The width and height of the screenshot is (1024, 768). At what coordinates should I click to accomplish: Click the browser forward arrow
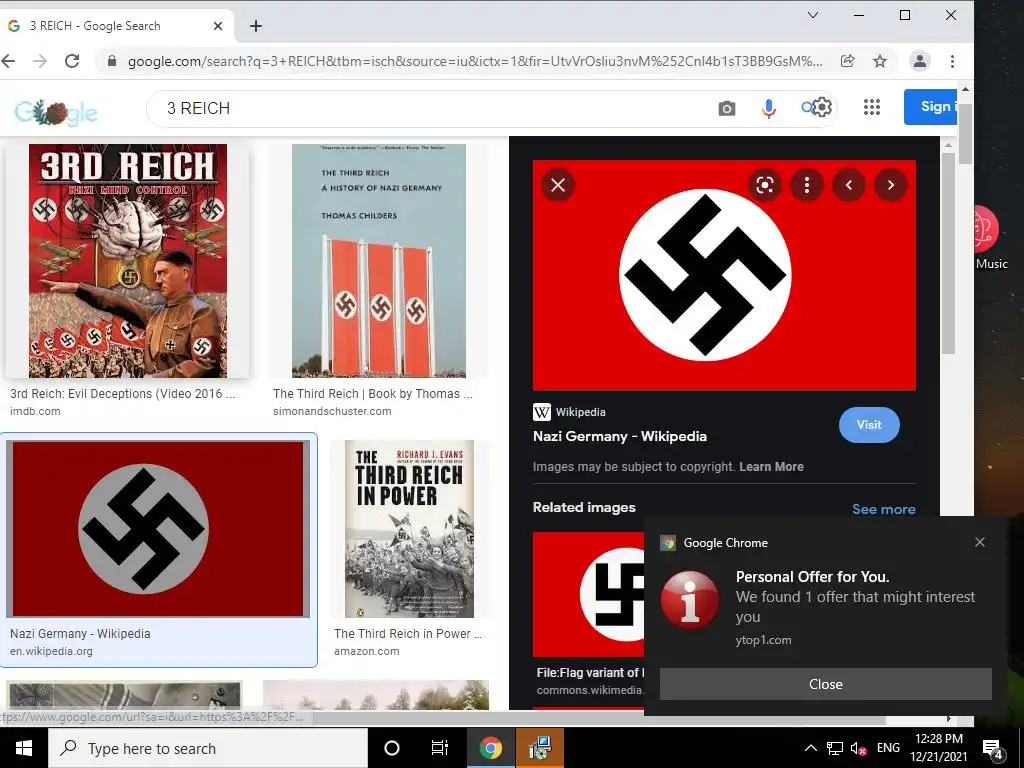[40, 61]
